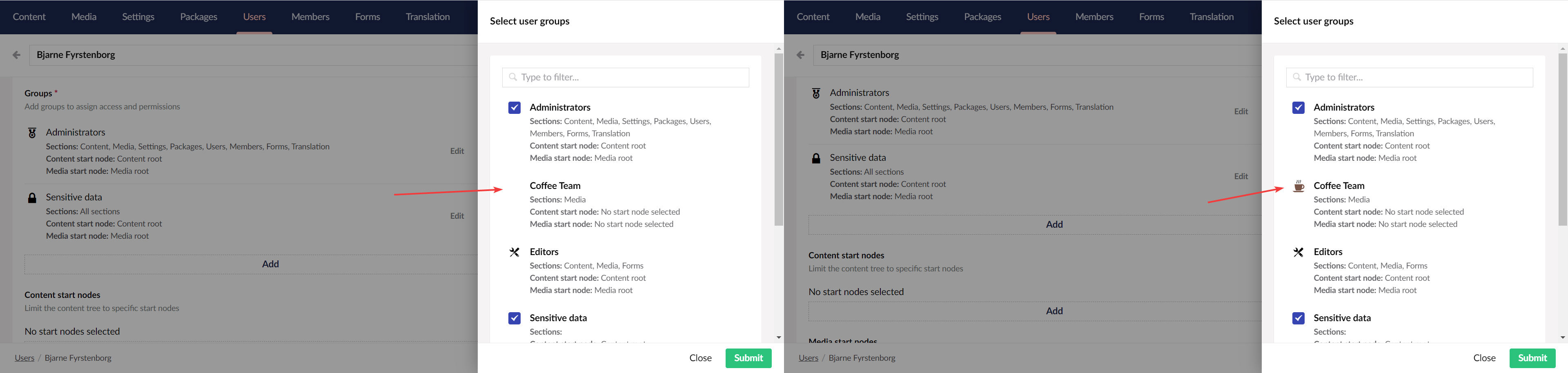Click Edit for Administrators in right user page
The width and height of the screenshot is (1568, 373).
(1241, 112)
